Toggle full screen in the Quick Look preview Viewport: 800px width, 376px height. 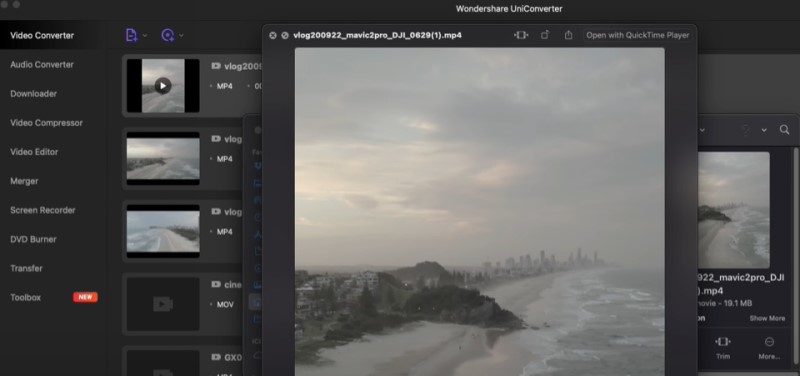click(285, 35)
